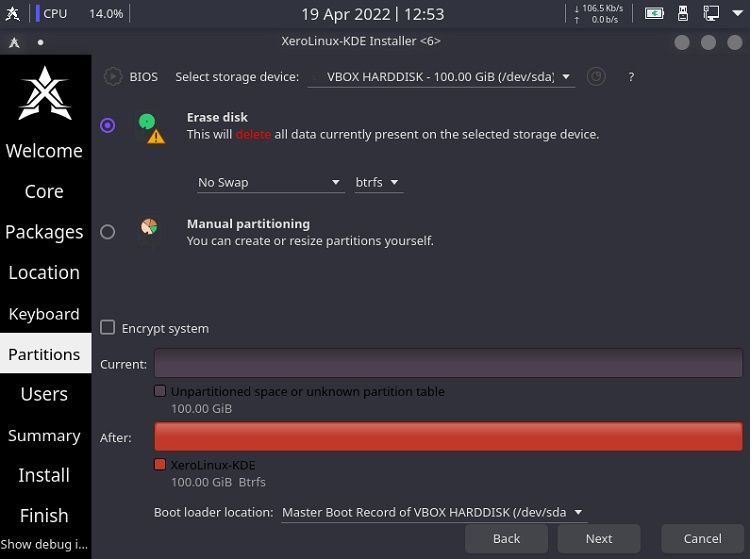Enable the Encrypt system checkbox
The width and height of the screenshot is (752, 559).
click(x=107, y=328)
